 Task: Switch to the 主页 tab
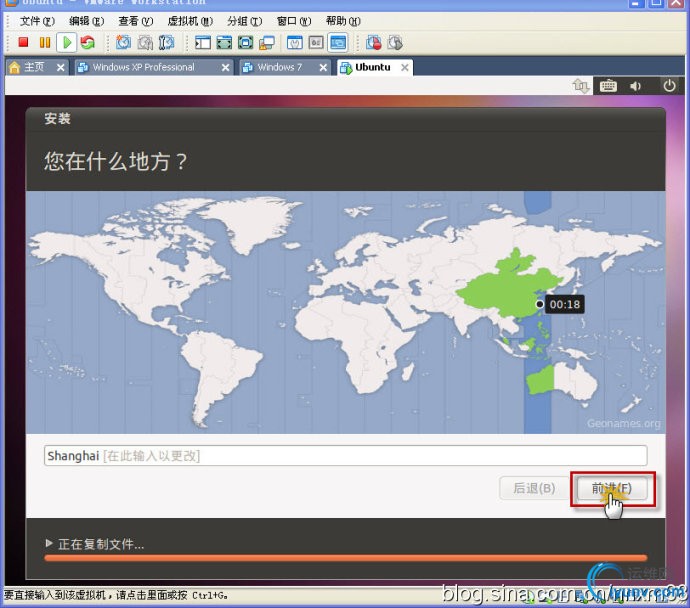[33, 67]
